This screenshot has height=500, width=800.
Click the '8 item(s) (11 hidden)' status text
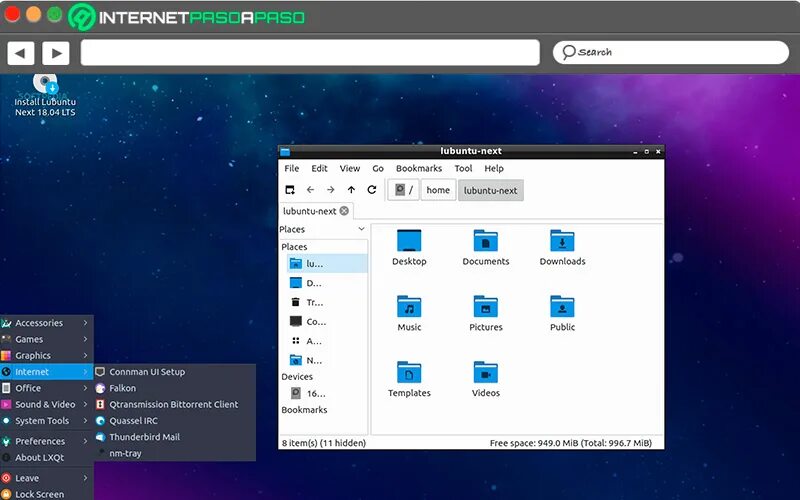click(324, 443)
